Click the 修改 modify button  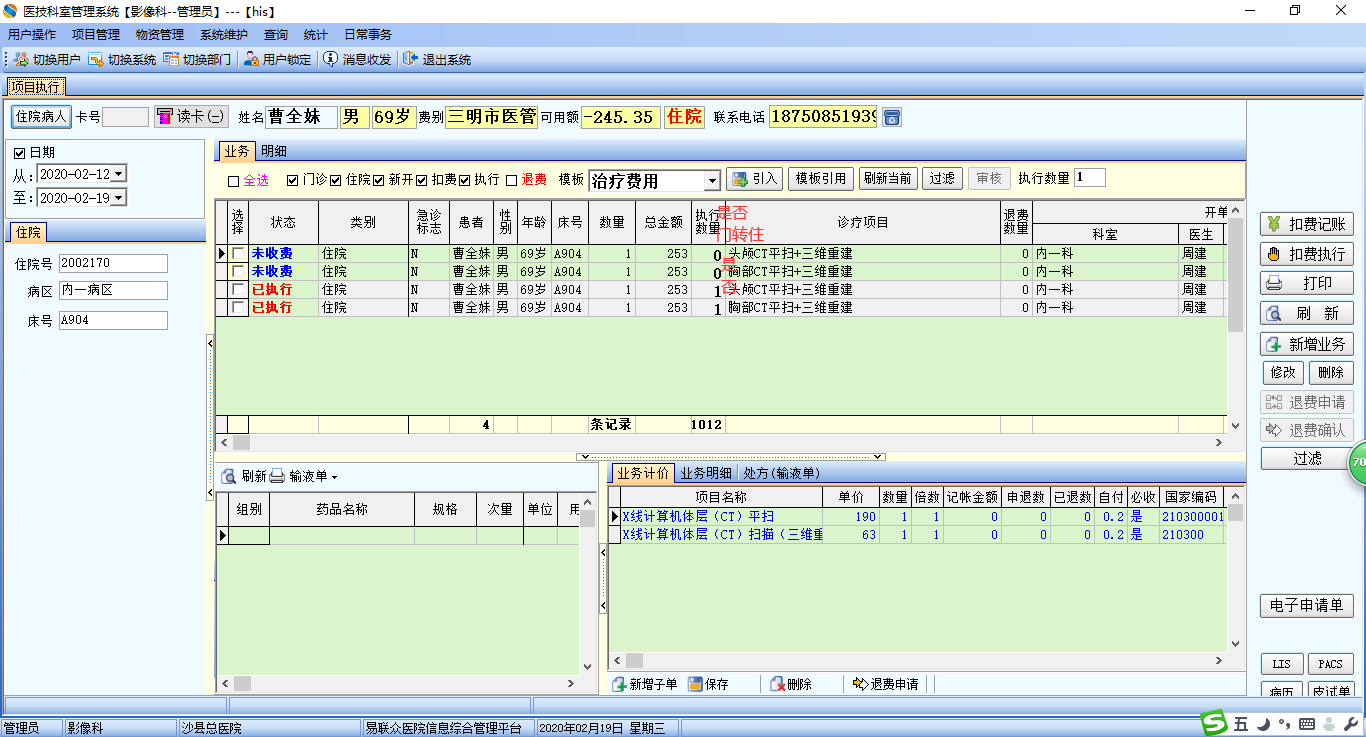1283,373
